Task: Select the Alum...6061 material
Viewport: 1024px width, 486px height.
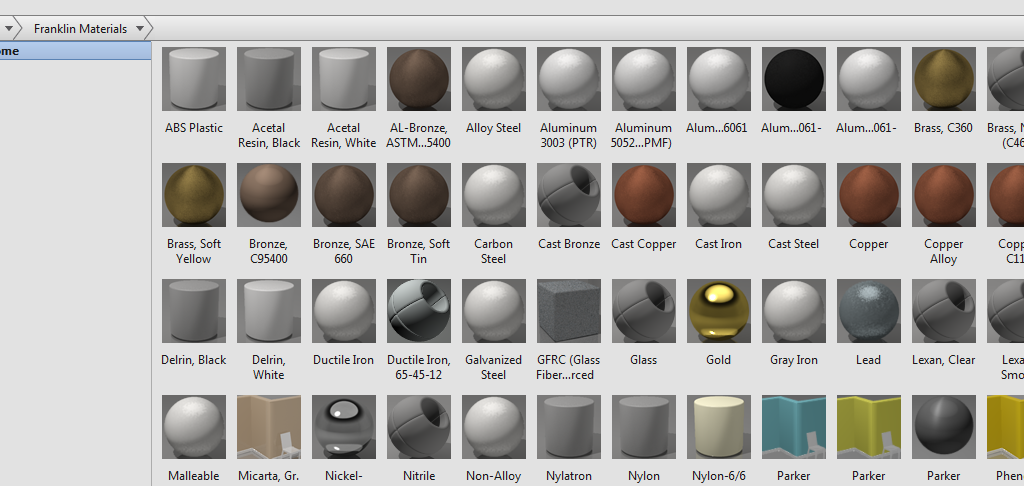Action: point(719,78)
